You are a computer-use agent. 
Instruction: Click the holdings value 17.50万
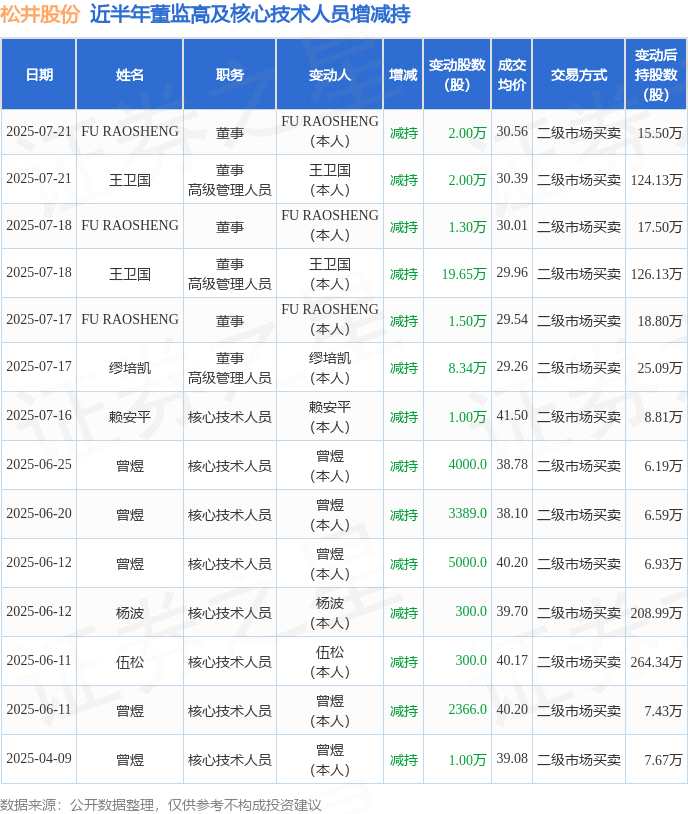tap(659, 227)
